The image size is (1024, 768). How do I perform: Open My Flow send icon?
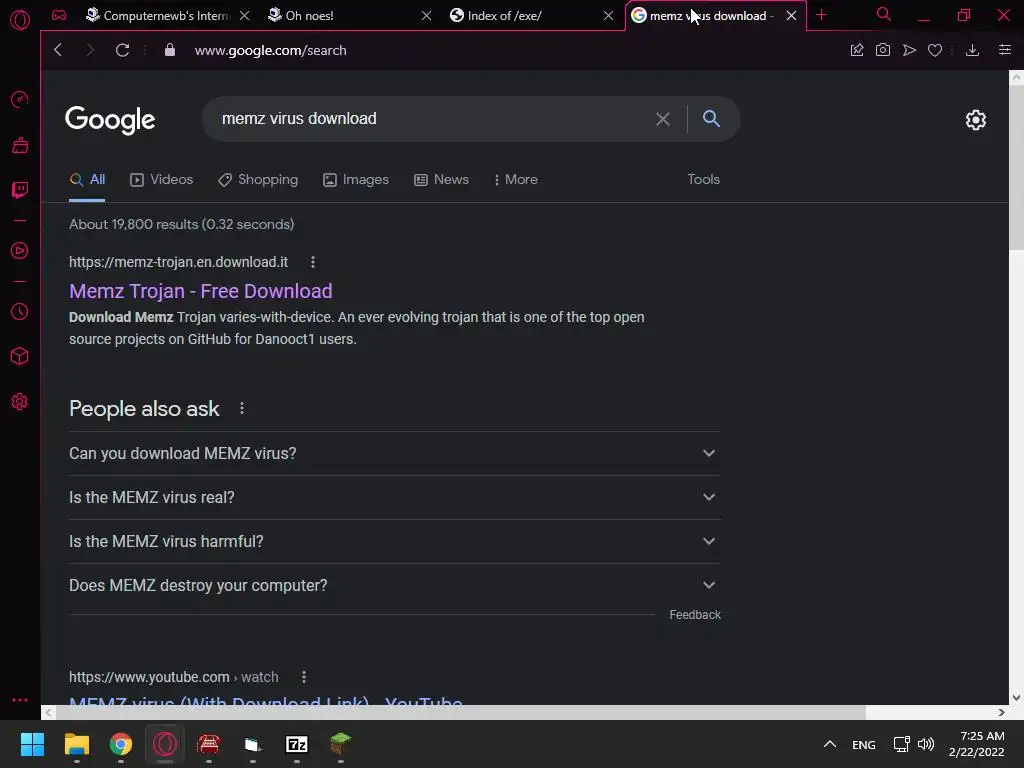[909, 50]
